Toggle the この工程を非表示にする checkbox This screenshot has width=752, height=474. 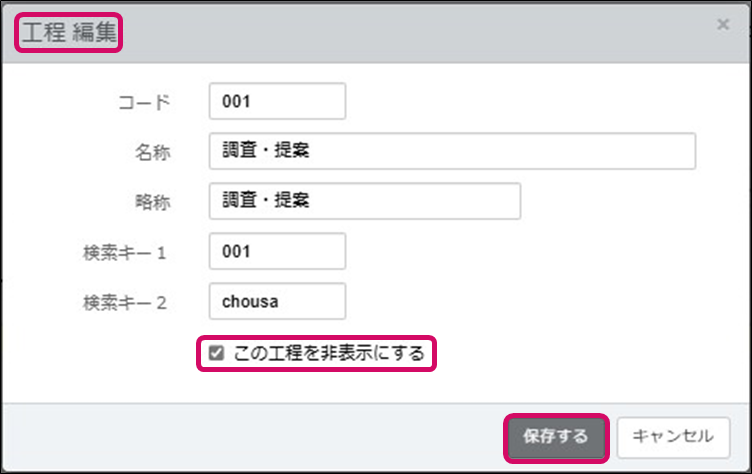click(216, 352)
